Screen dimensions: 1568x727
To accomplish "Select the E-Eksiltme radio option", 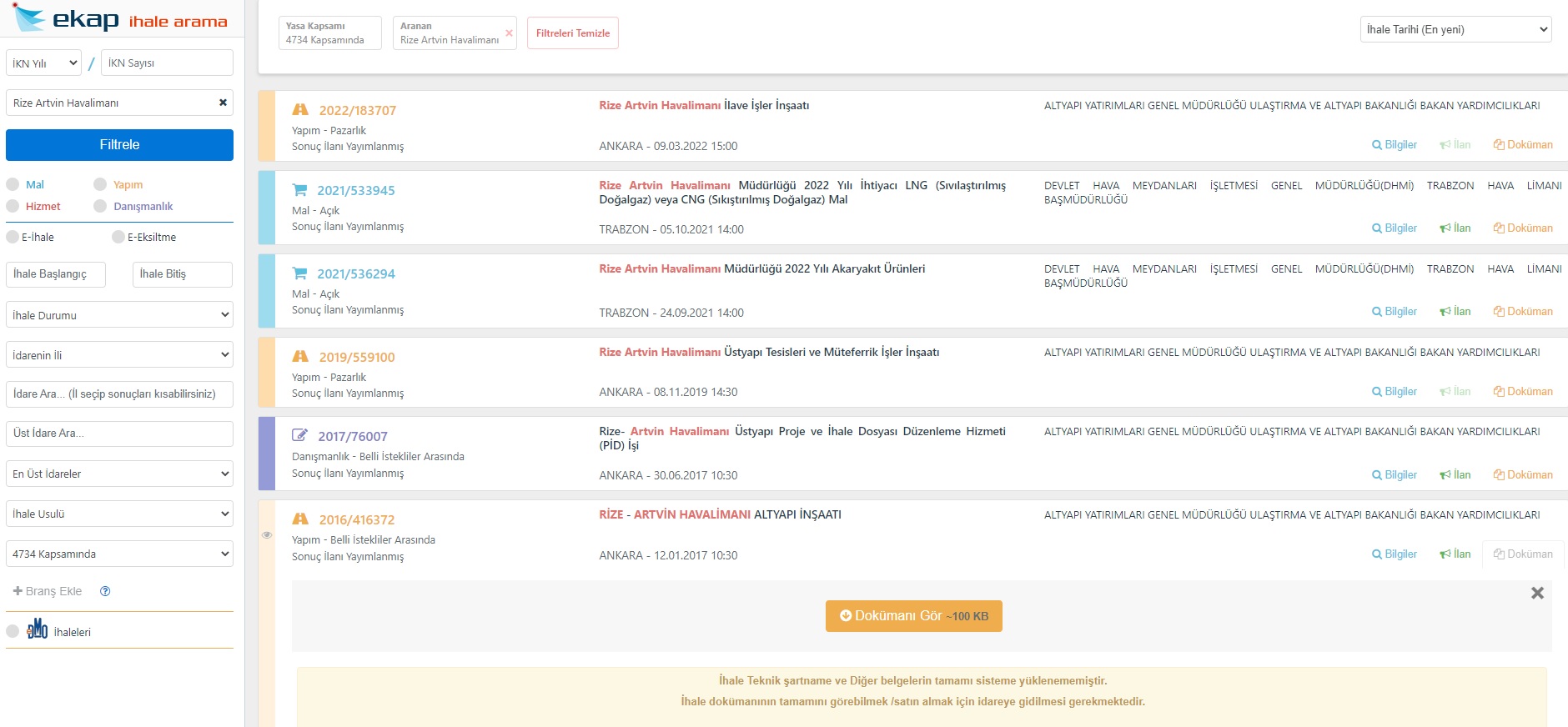I will [x=118, y=237].
